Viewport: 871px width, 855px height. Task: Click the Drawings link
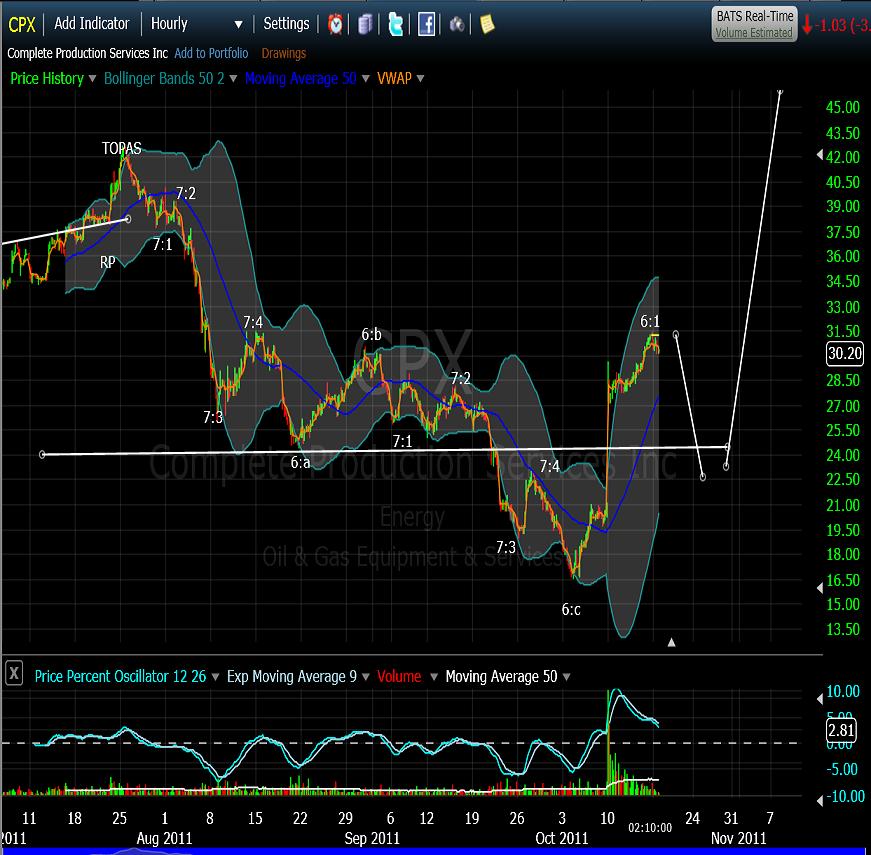pyautogui.click(x=284, y=53)
